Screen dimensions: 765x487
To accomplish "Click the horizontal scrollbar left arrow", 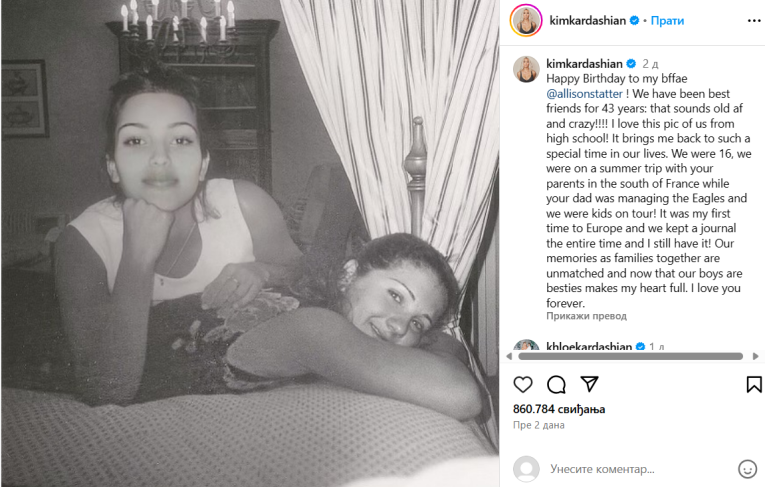I will [509, 356].
